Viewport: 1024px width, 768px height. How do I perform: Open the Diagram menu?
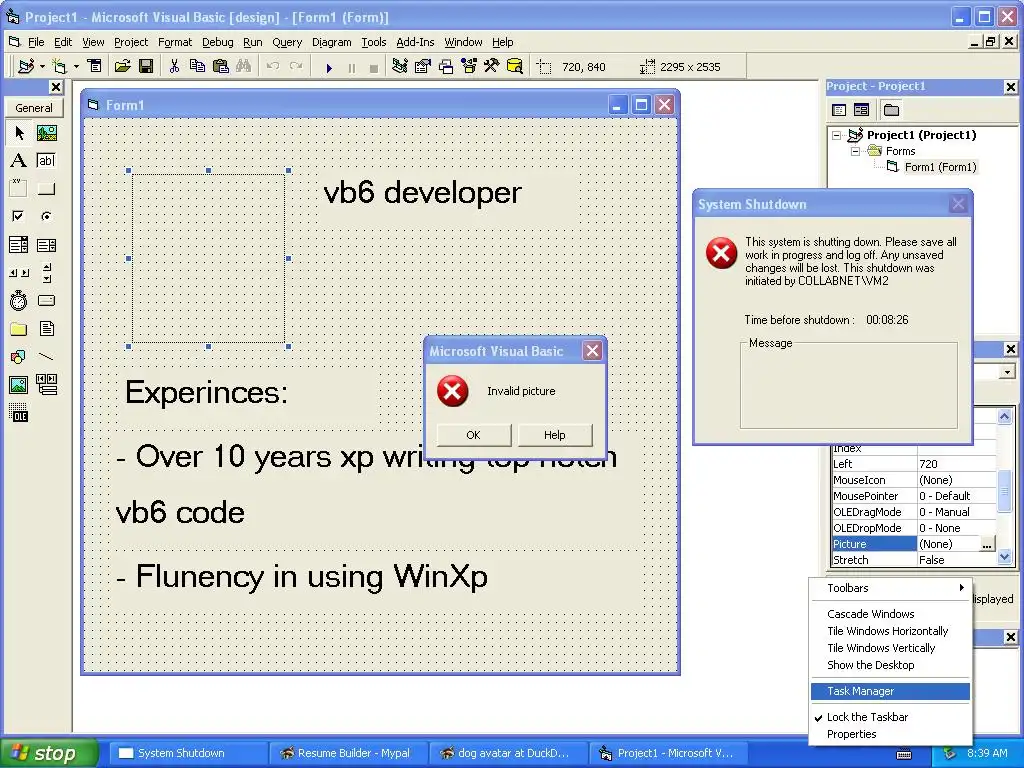[x=331, y=42]
